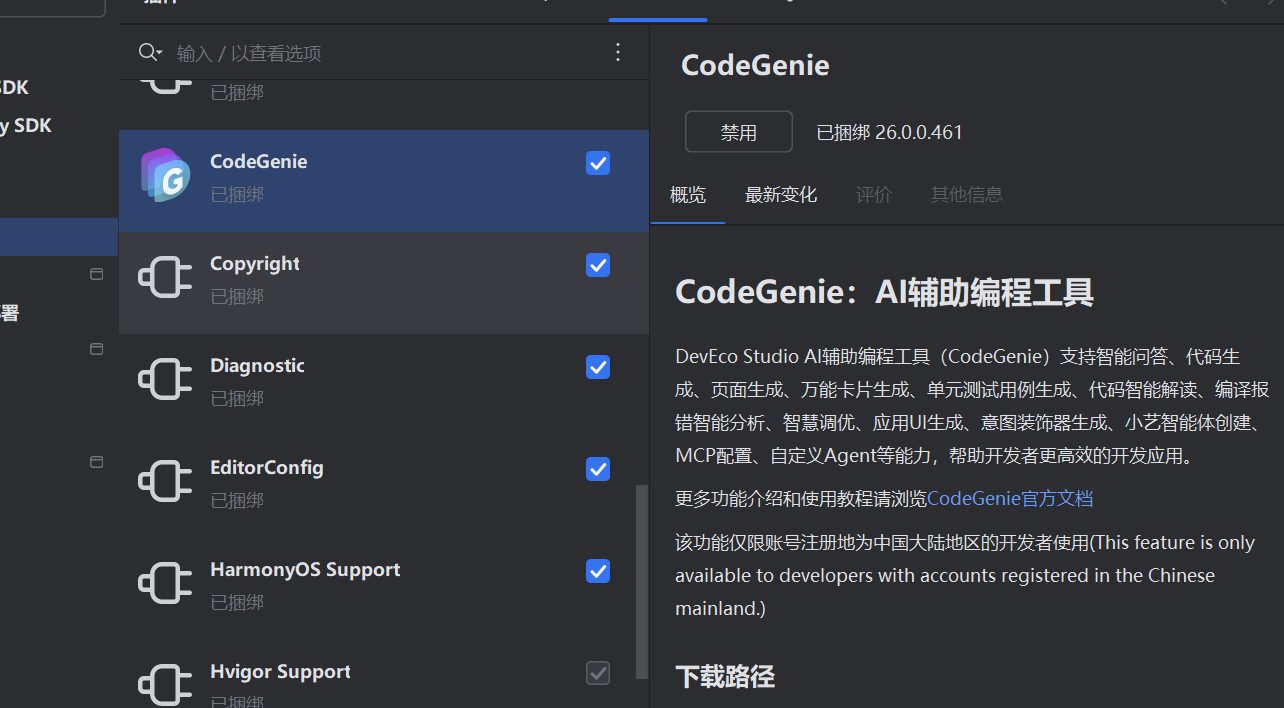Click the Copyright plugin plug icon
Viewport: 1284px width, 708px height.
point(165,278)
